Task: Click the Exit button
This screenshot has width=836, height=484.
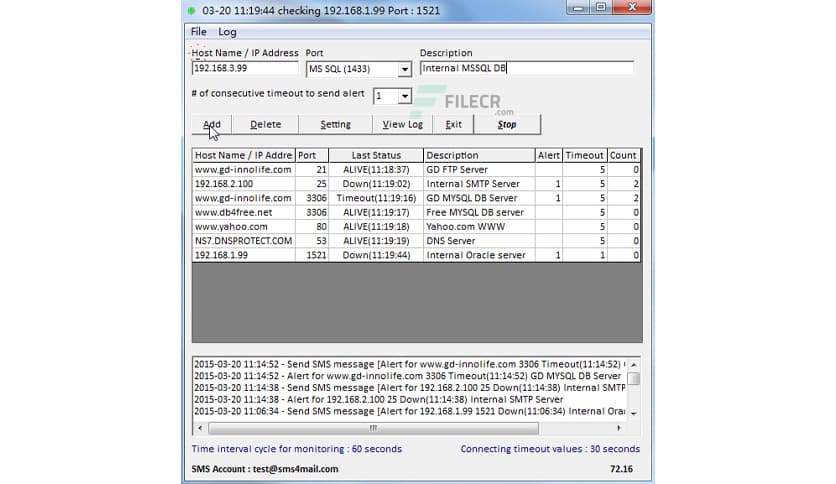Action: (x=453, y=124)
